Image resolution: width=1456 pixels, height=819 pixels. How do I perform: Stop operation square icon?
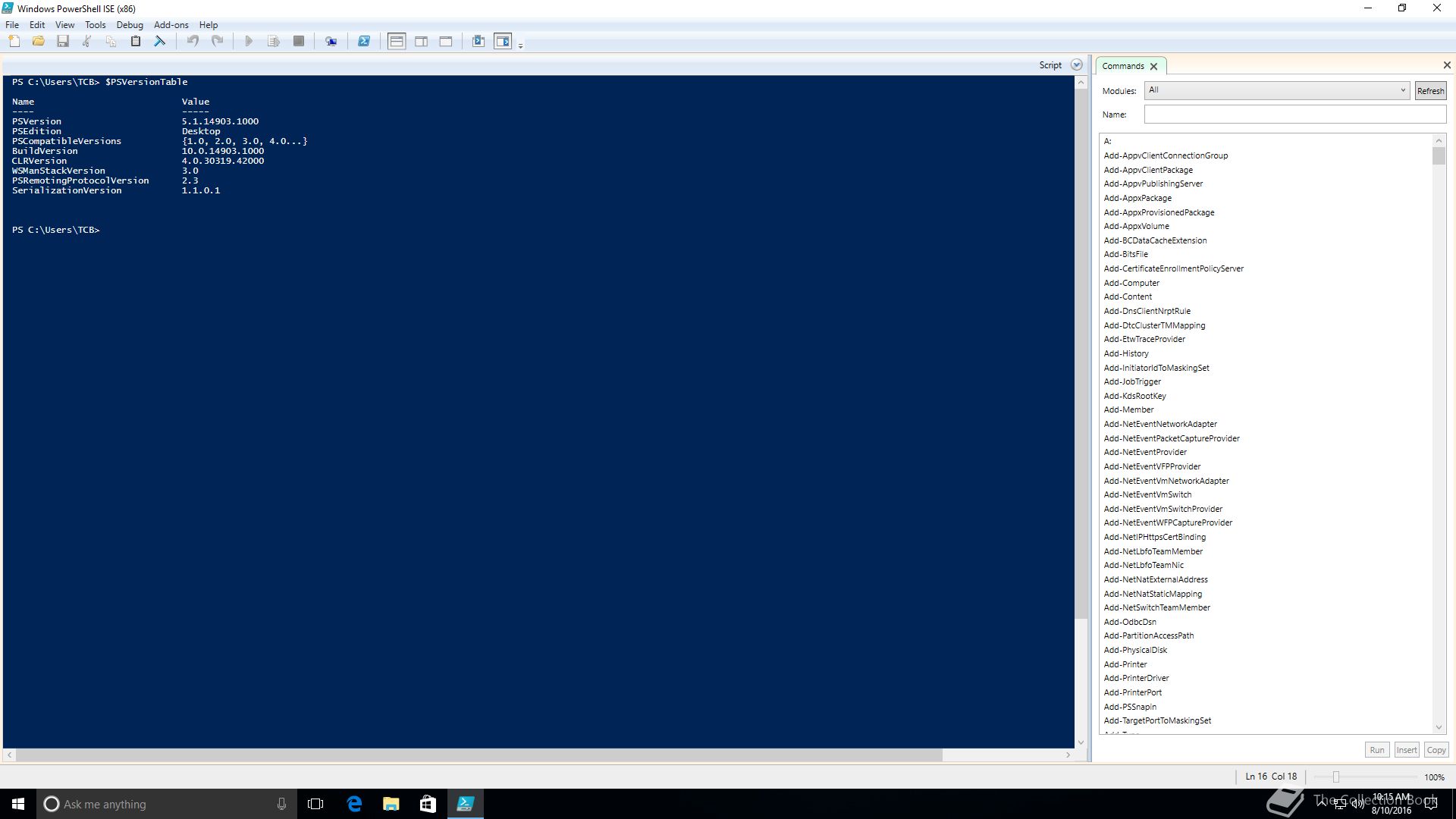click(299, 41)
